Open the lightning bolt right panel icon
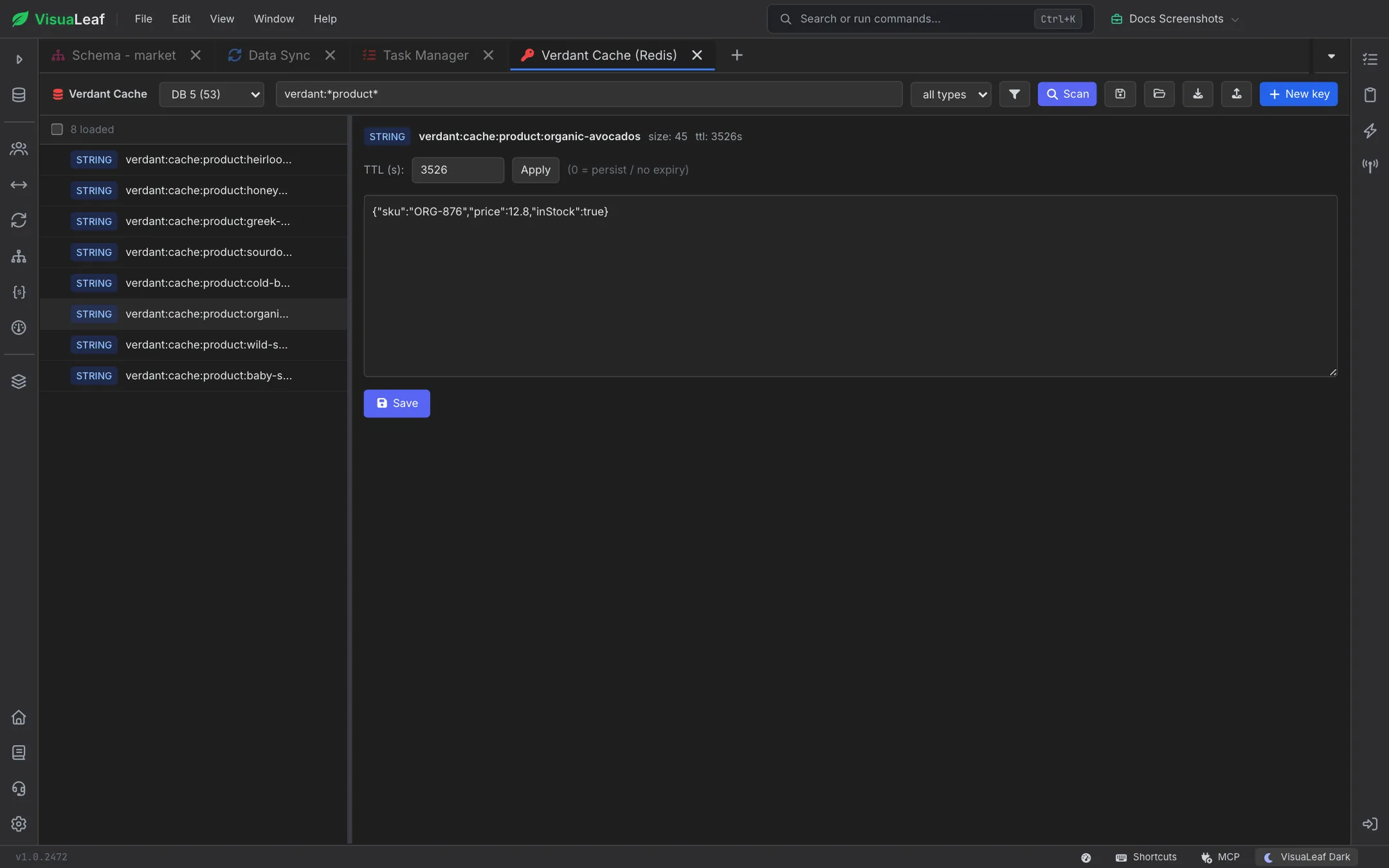The width and height of the screenshot is (1389, 868). (1370, 131)
